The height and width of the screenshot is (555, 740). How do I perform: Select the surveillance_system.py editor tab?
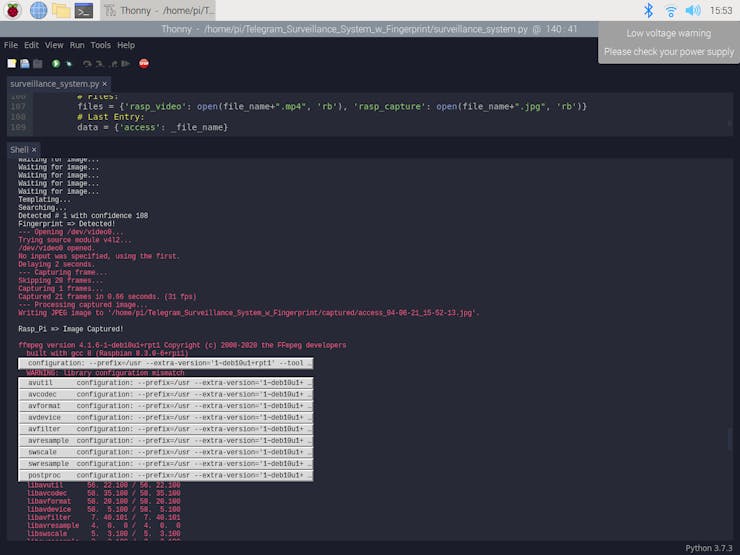click(54, 84)
